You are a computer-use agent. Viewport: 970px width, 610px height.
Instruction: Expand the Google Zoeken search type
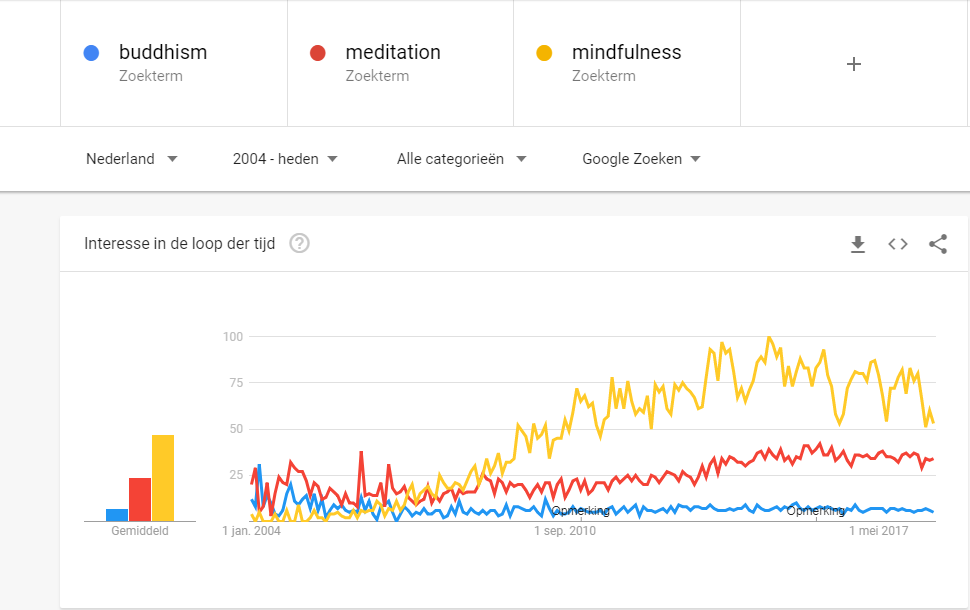click(x=641, y=159)
